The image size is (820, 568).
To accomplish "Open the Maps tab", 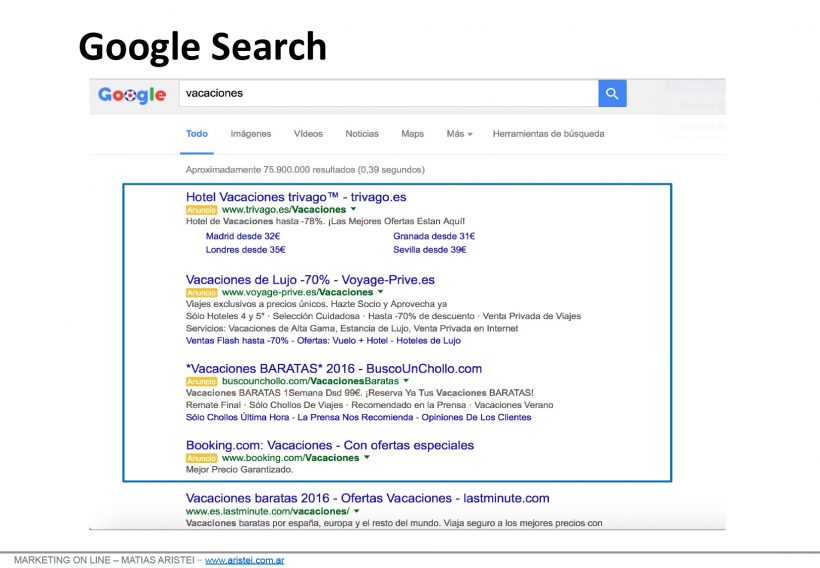I will click(x=412, y=134).
